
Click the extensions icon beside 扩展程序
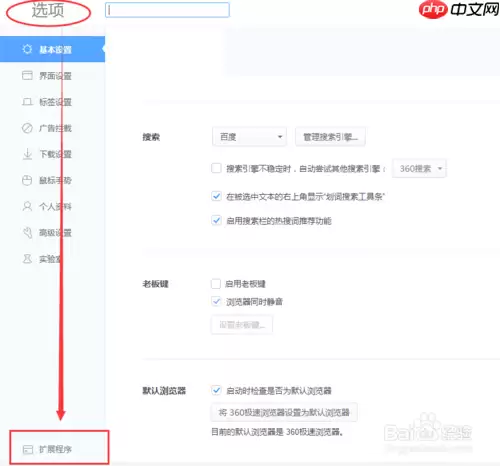coord(27,449)
